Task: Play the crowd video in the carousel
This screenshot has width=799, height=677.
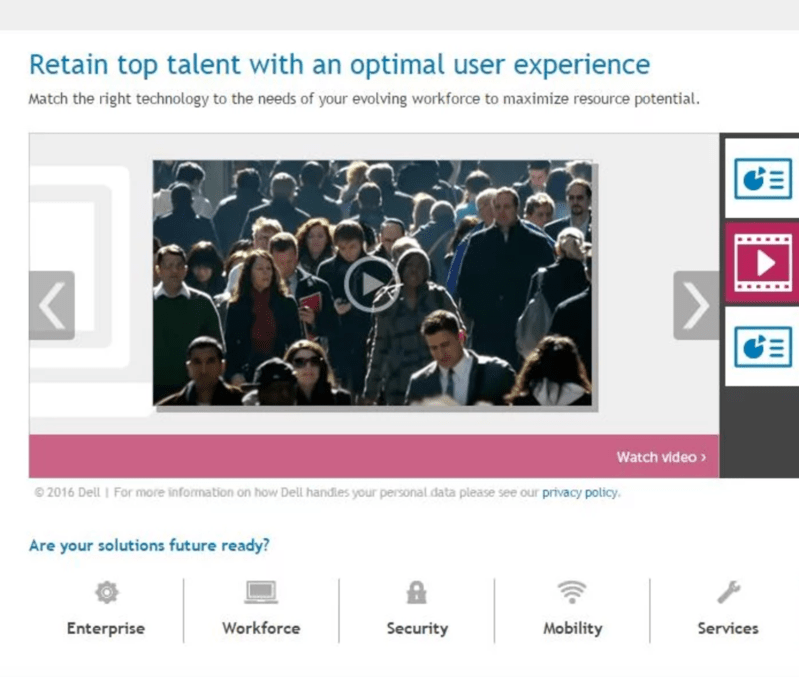Action: click(x=371, y=284)
